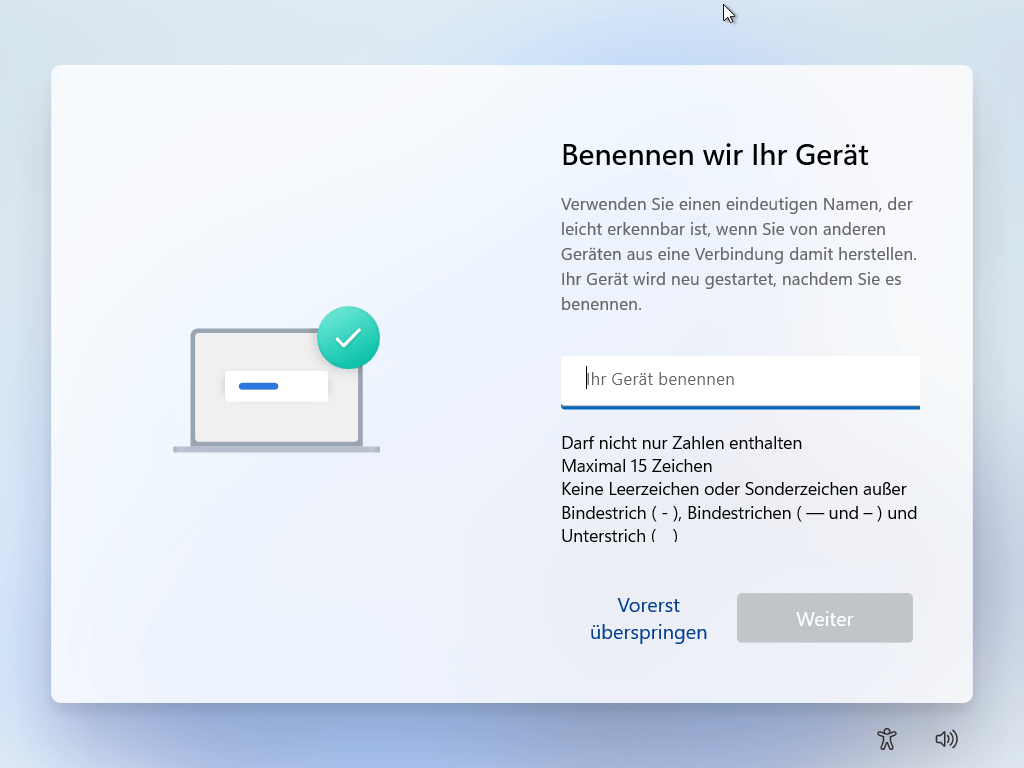Click the "Benennen wir Ihr Gerät" heading

714,155
